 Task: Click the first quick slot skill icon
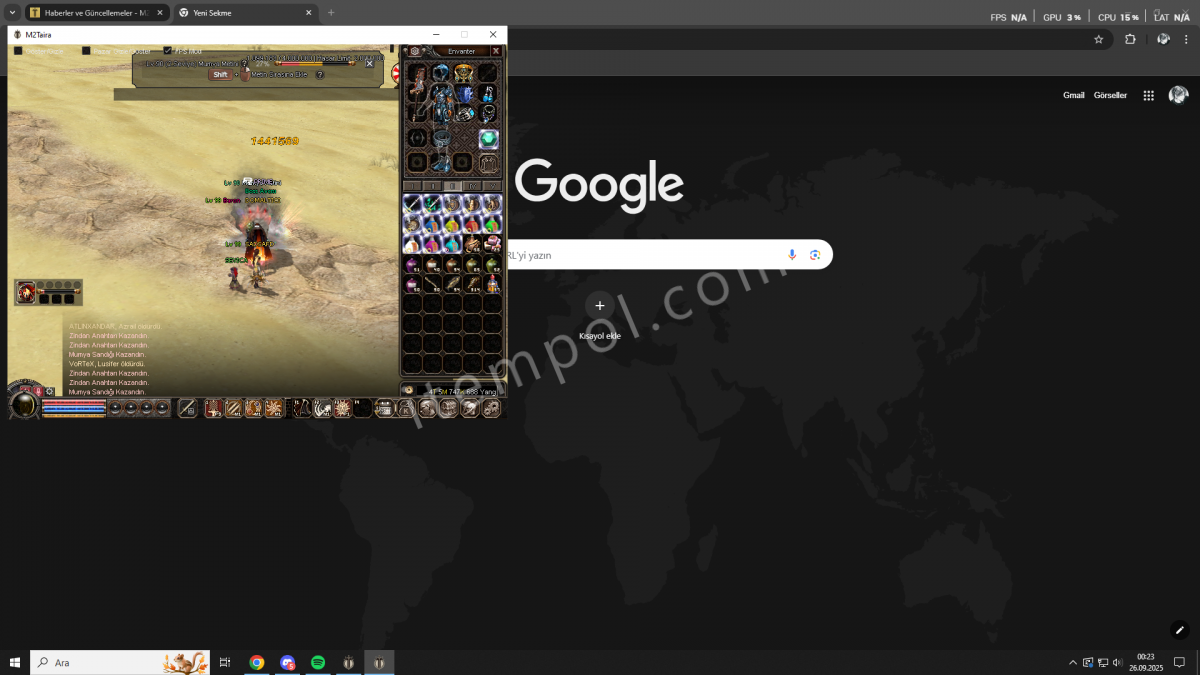click(215, 408)
